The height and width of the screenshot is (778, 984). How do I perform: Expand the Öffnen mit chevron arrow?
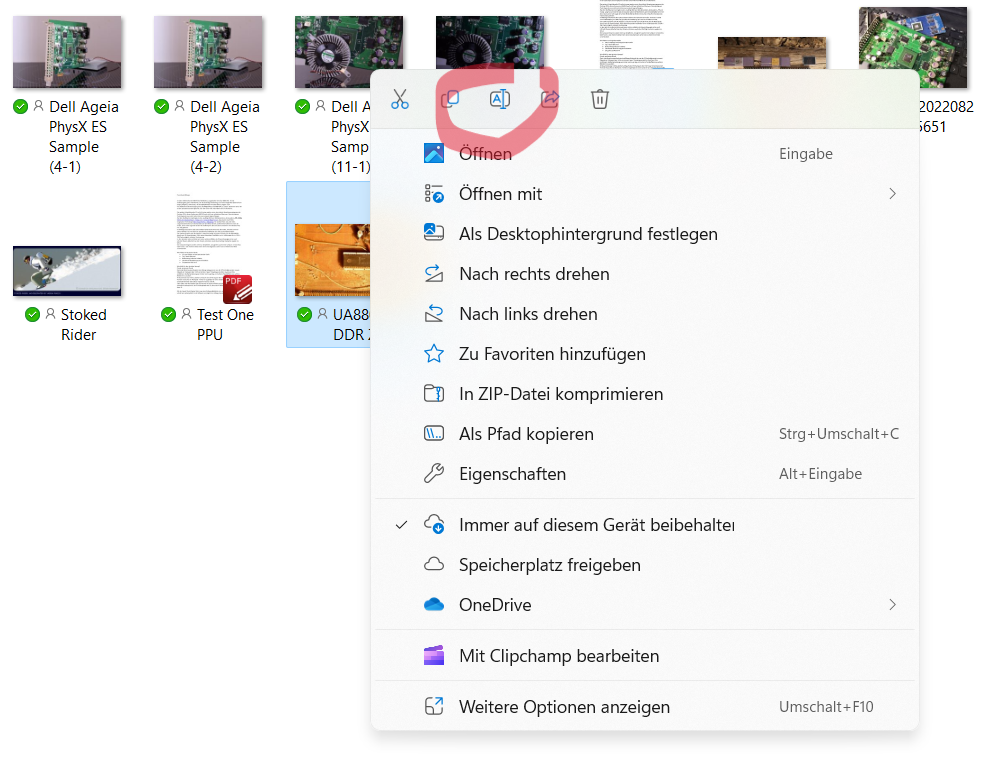pos(892,194)
